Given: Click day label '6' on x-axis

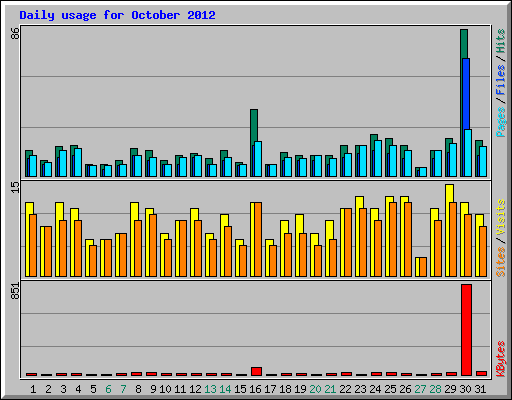Looking at the screenshot, I should [108, 389].
